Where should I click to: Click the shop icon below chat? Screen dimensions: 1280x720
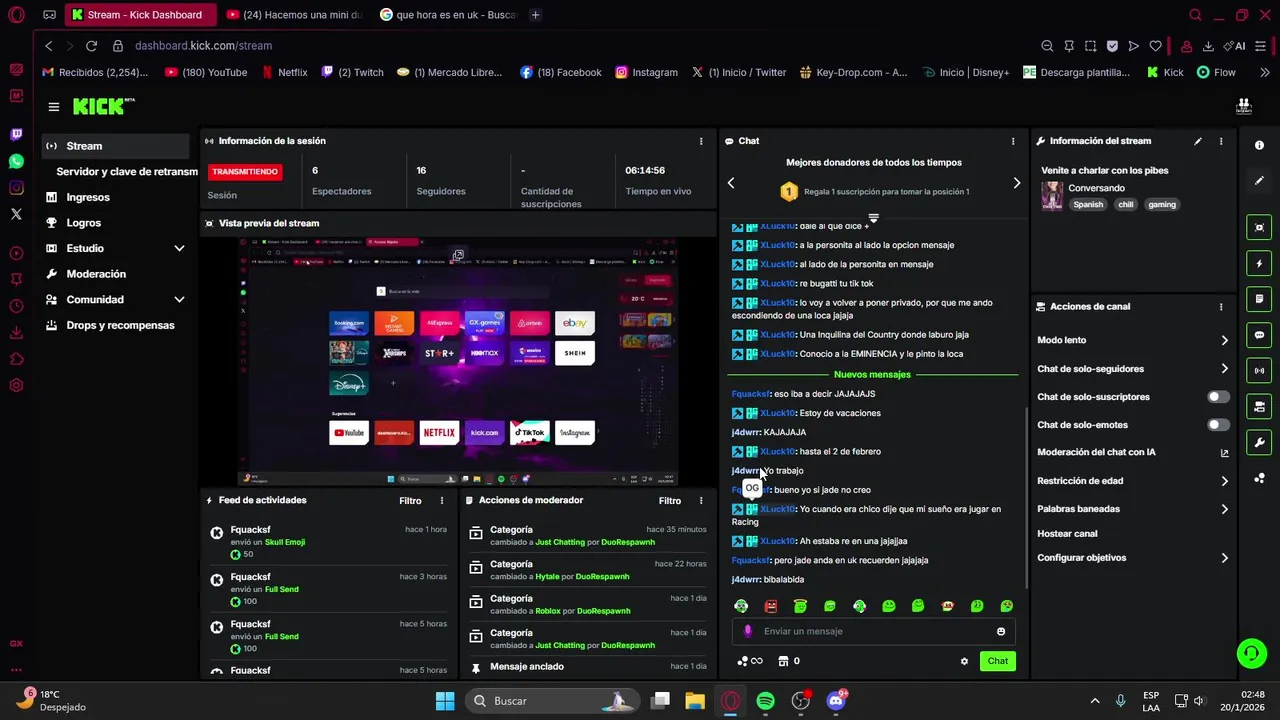[784, 661]
